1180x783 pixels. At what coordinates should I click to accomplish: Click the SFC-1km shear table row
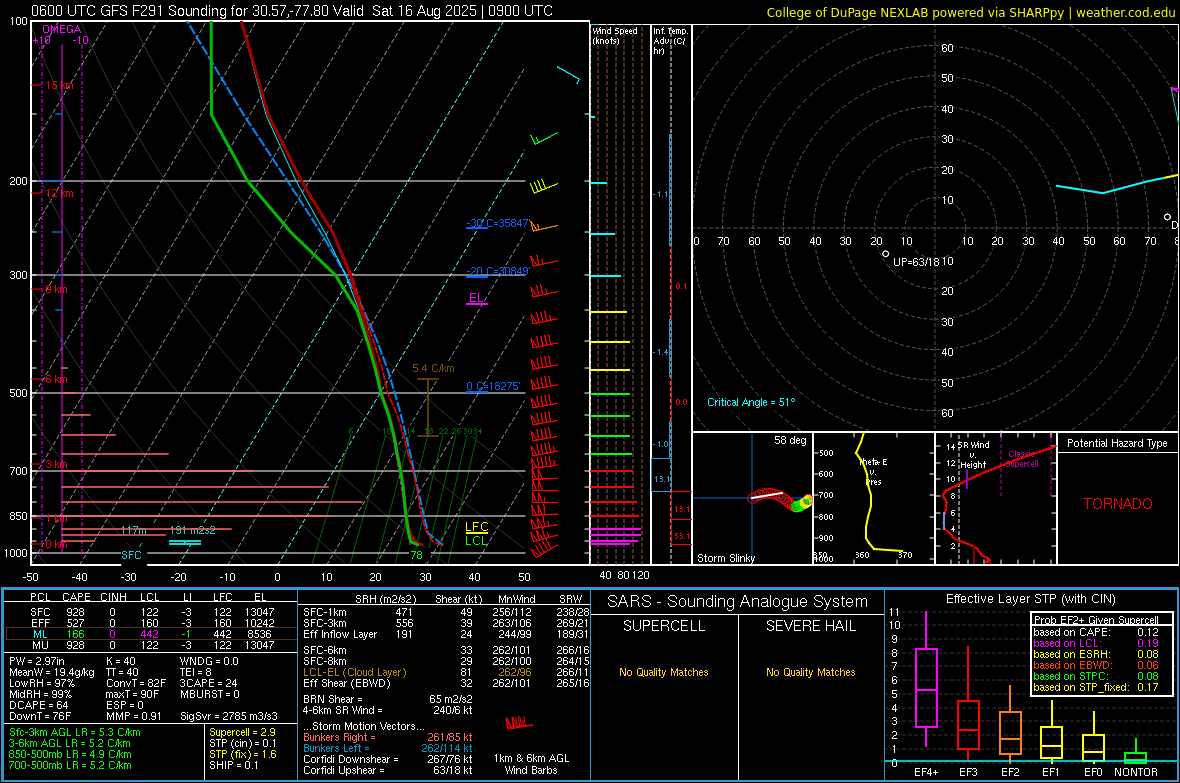point(446,612)
